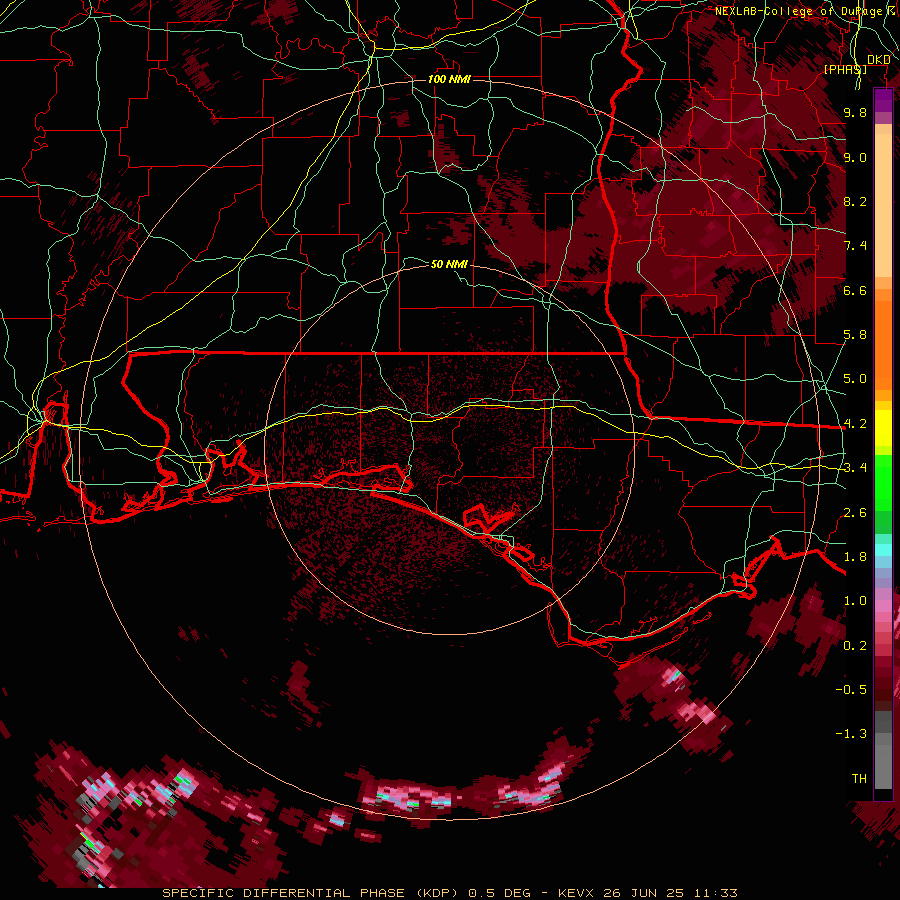Viewport: 900px width, 900px height.
Task: Click the 5.8 scale value
Action: click(x=855, y=335)
